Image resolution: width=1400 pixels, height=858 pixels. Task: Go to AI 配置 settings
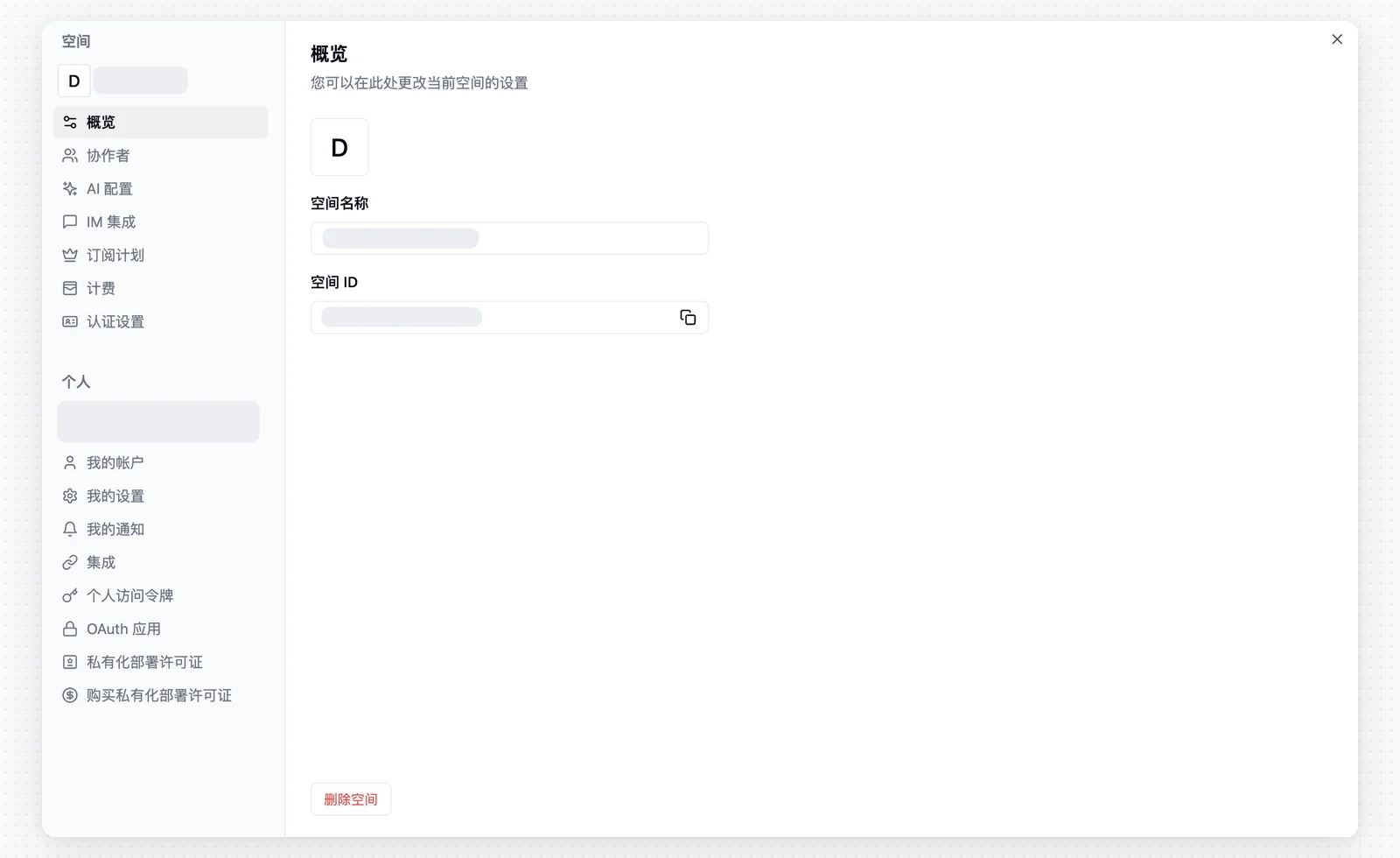click(161, 189)
